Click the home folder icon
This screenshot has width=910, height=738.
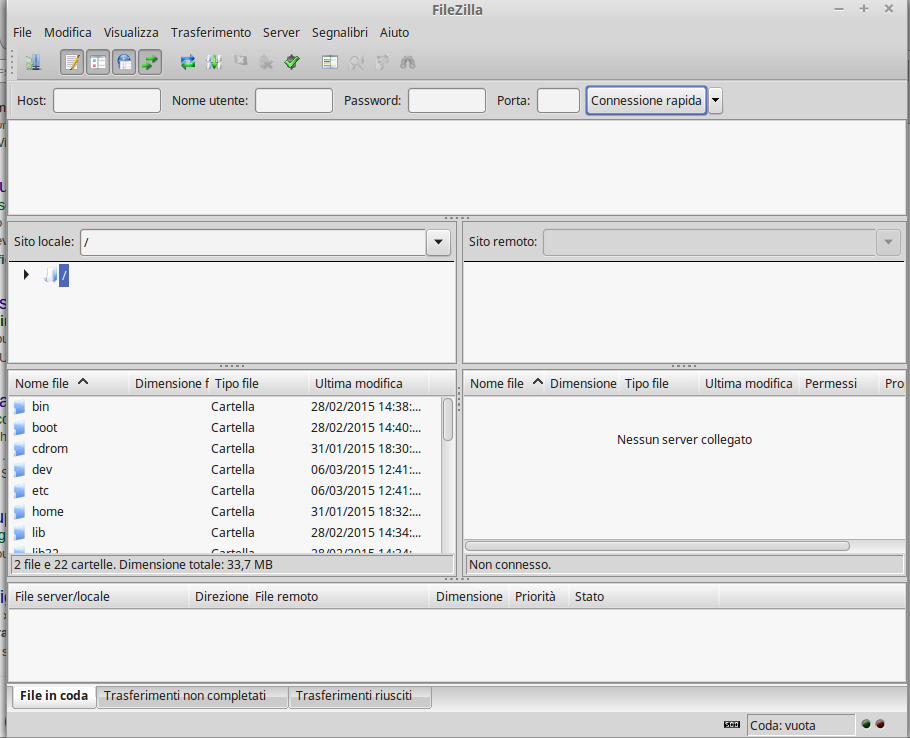pos(20,512)
